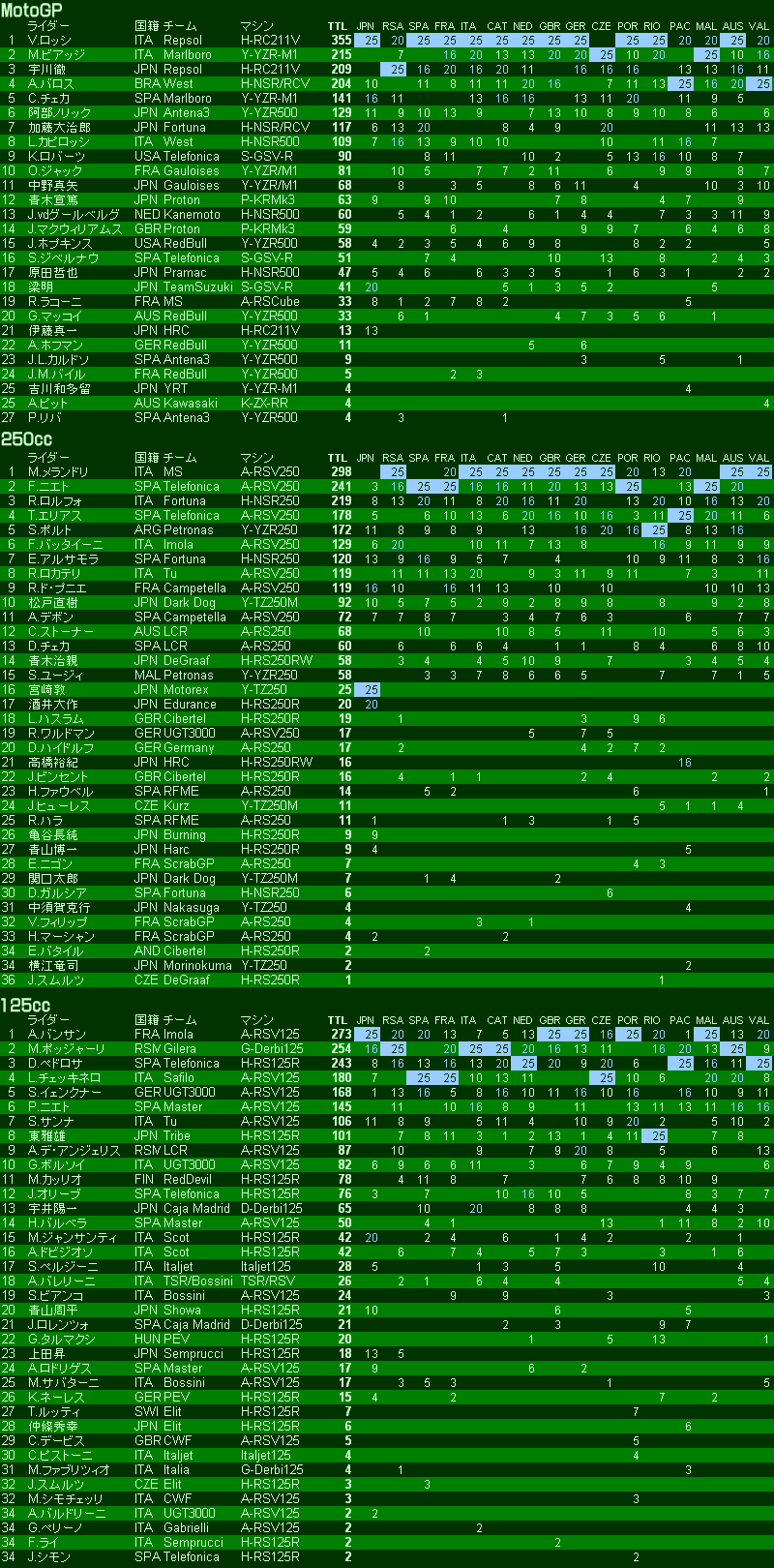Select rider 中野真矢

click(53, 186)
